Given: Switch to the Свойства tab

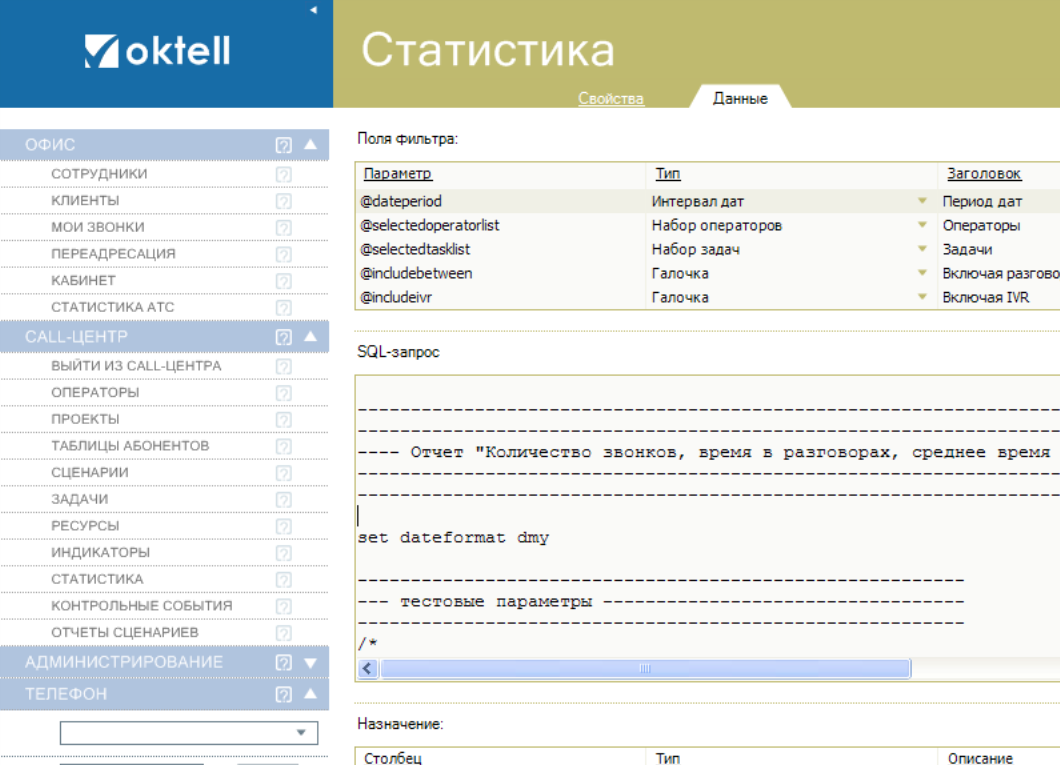Looking at the screenshot, I should point(610,98).
